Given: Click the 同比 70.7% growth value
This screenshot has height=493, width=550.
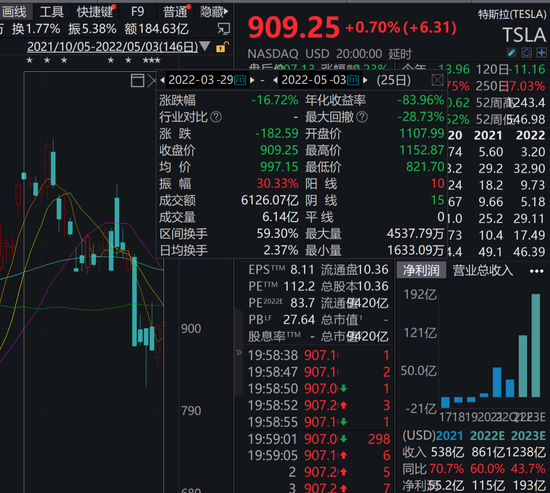Looking at the screenshot, I should [x=446, y=469].
